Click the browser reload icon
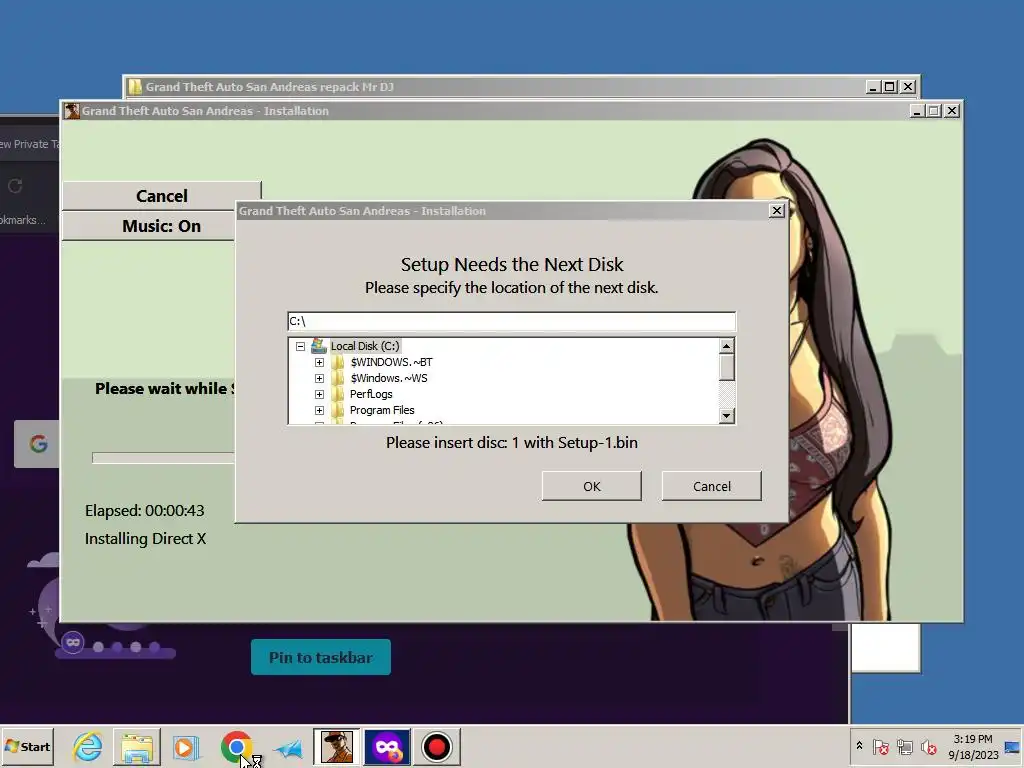Viewport: 1024px width, 768px height. pyautogui.click(x=15, y=186)
